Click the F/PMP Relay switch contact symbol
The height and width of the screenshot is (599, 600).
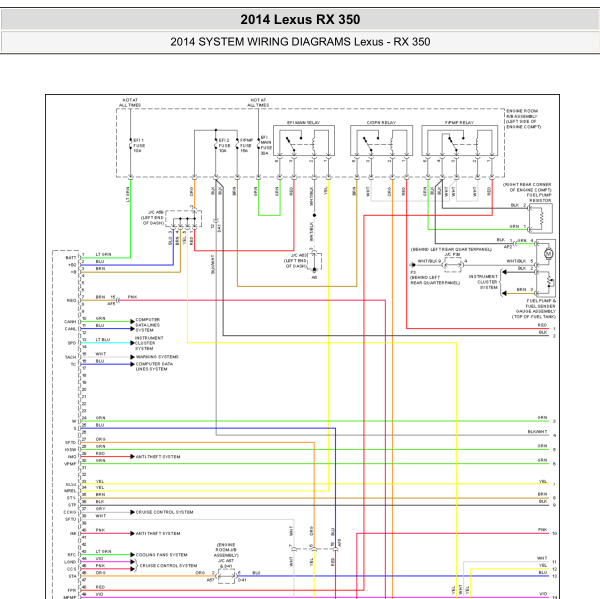454,143
